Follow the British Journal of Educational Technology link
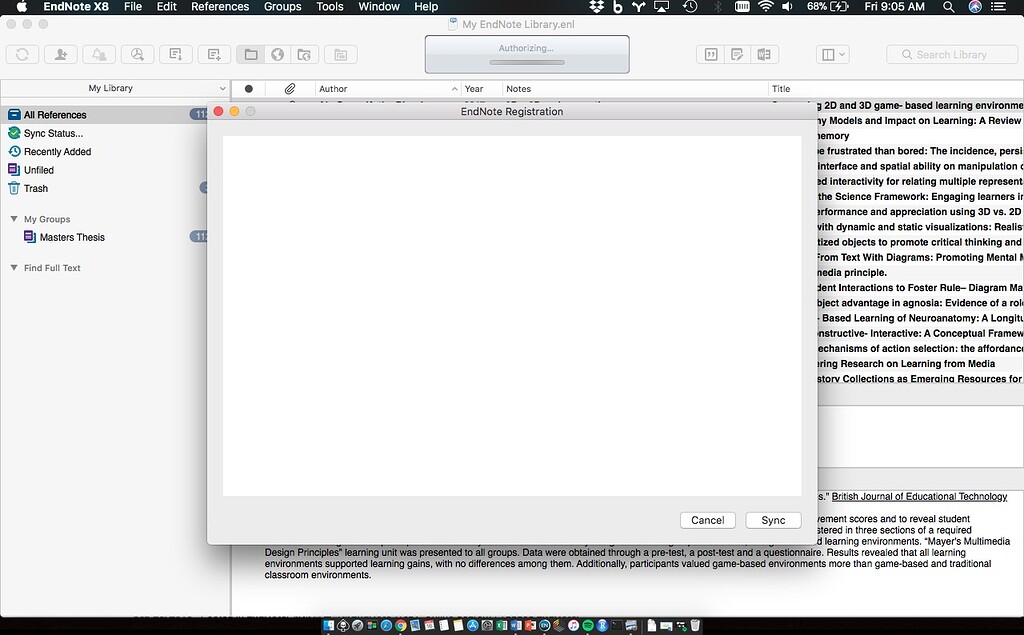 click(919, 496)
